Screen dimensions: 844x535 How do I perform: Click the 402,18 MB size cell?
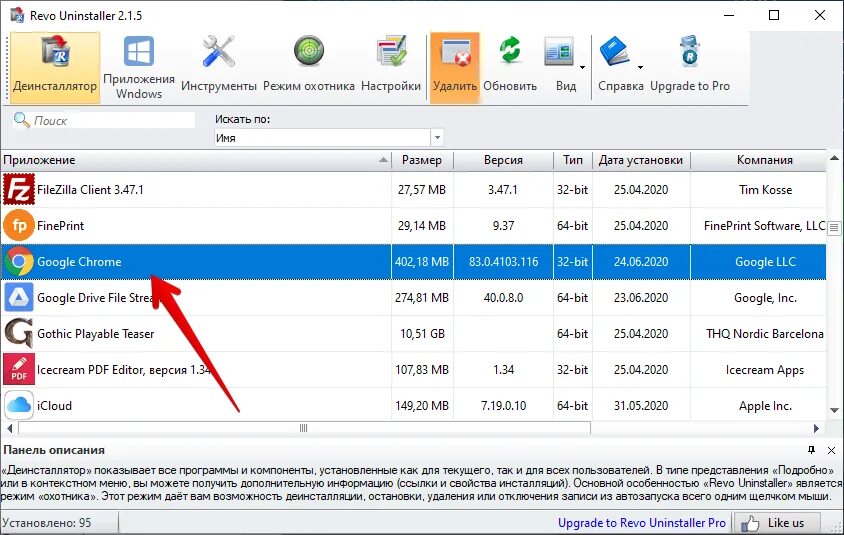coord(422,262)
